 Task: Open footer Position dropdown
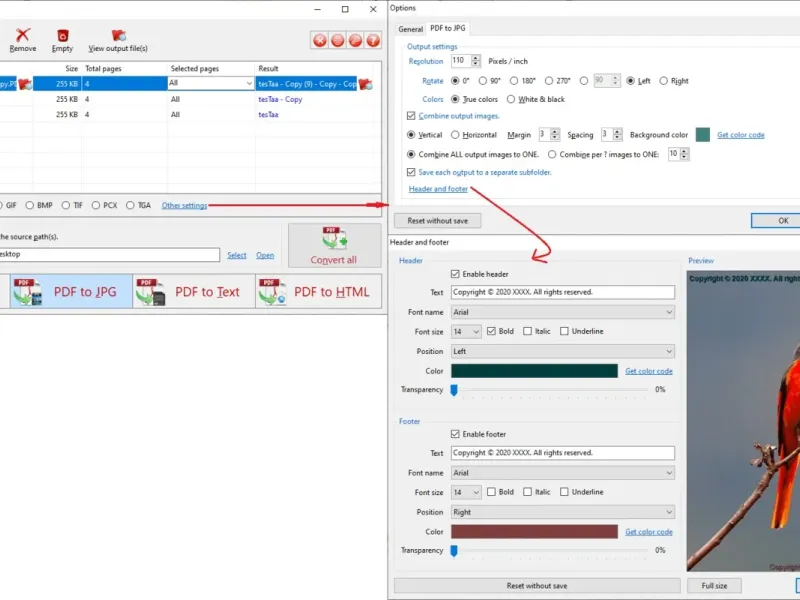click(x=563, y=512)
